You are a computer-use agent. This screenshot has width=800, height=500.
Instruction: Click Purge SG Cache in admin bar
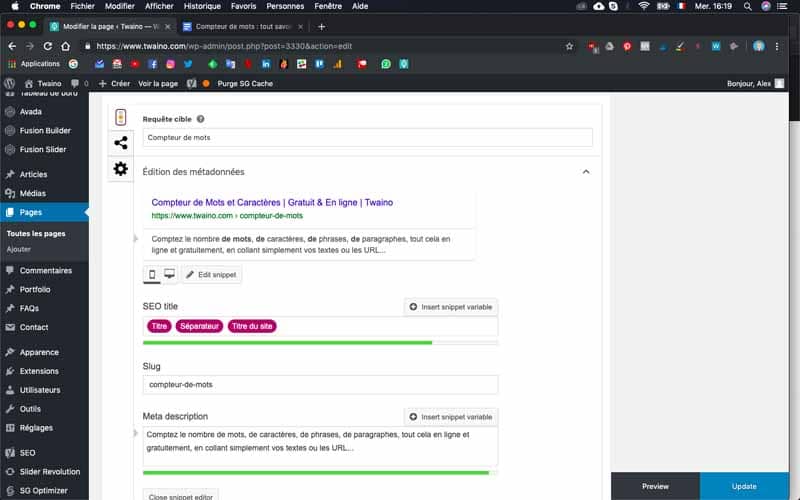click(245, 83)
